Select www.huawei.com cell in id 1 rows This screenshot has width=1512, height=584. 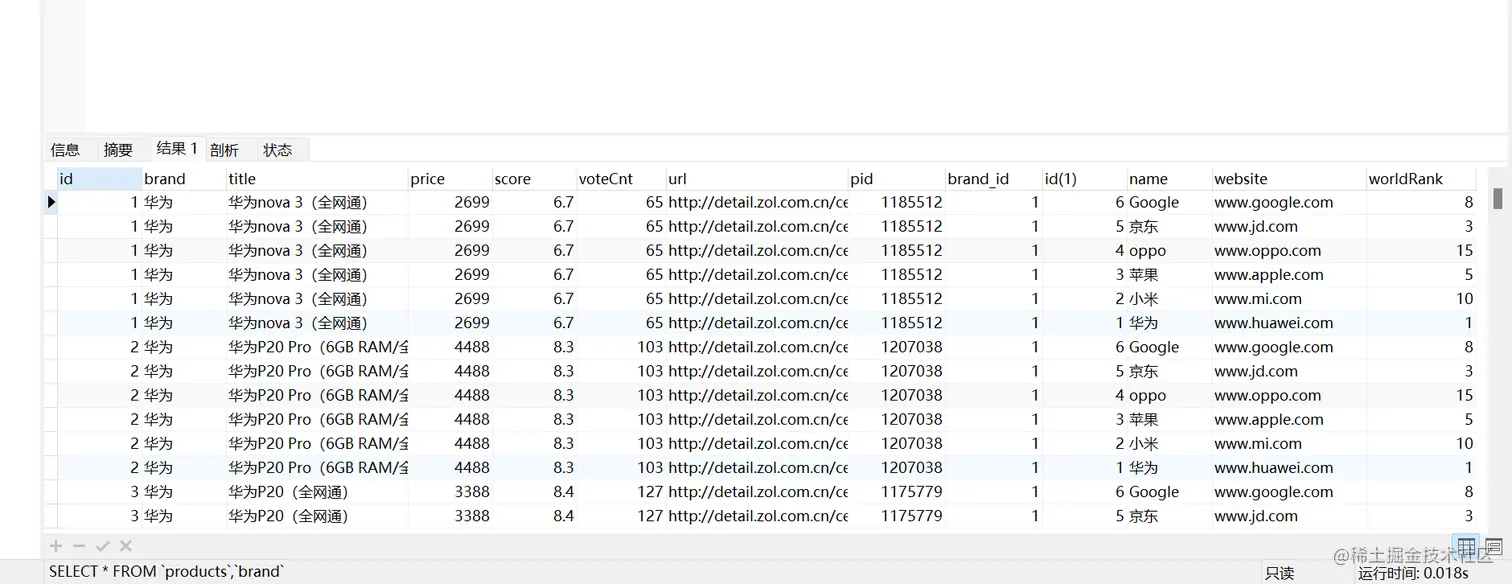[x=1289, y=322]
